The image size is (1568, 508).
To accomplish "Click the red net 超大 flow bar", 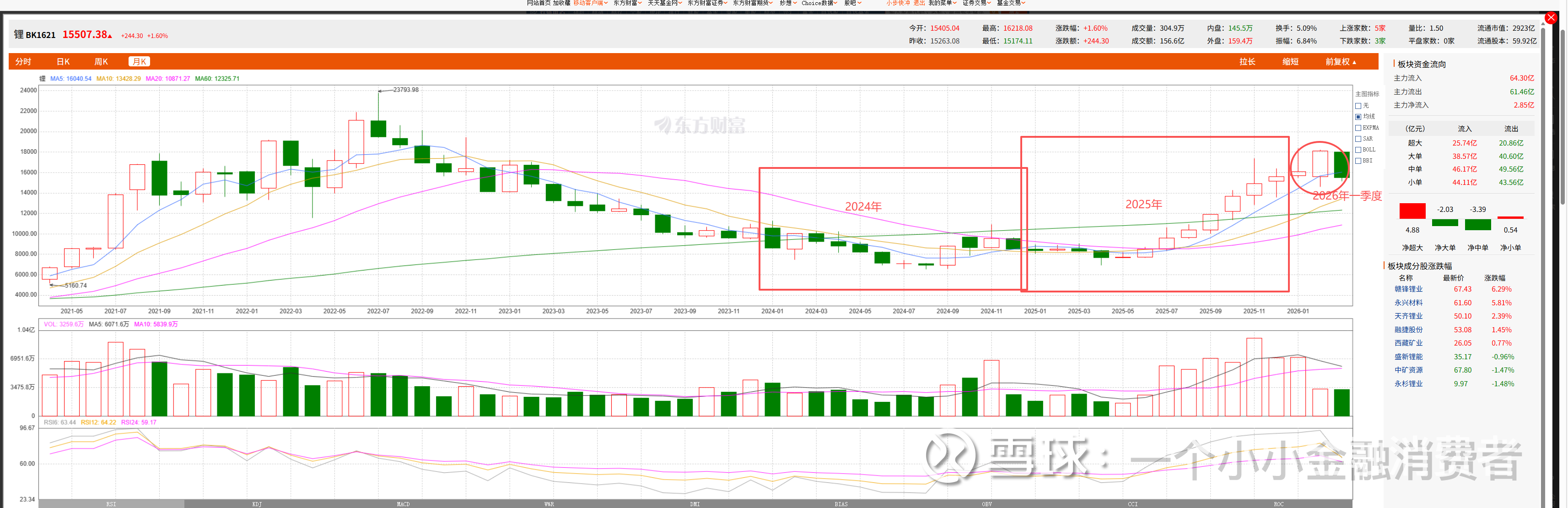I will click(x=1412, y=211).
